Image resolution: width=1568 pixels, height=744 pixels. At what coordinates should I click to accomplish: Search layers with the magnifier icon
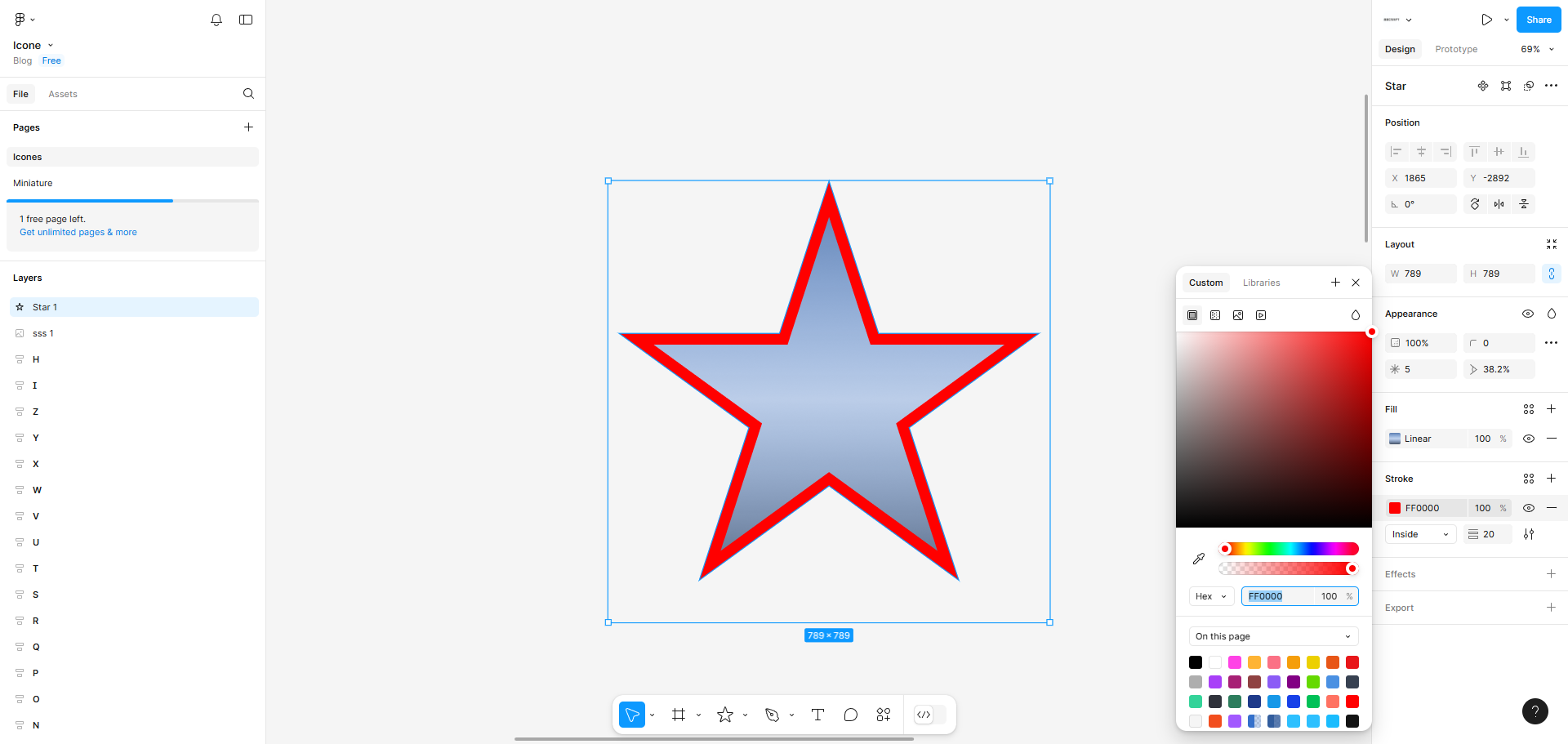(x=248, y=94)
